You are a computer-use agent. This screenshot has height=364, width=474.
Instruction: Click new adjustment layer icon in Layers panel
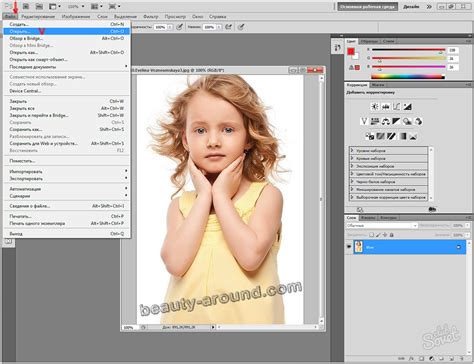coord(432,359)
